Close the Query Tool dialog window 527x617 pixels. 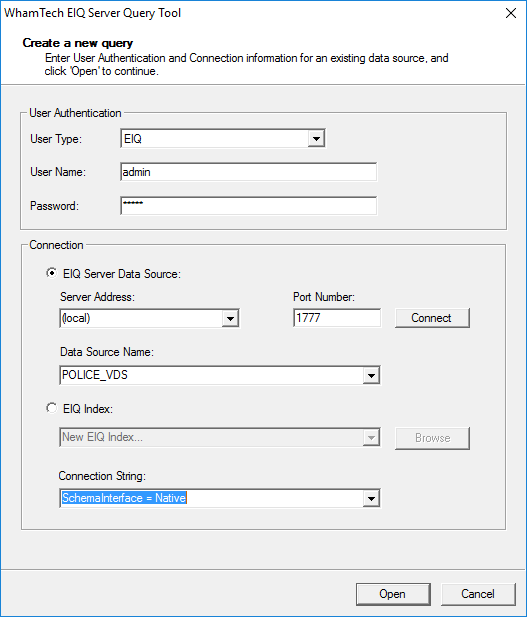coord(511,13)
